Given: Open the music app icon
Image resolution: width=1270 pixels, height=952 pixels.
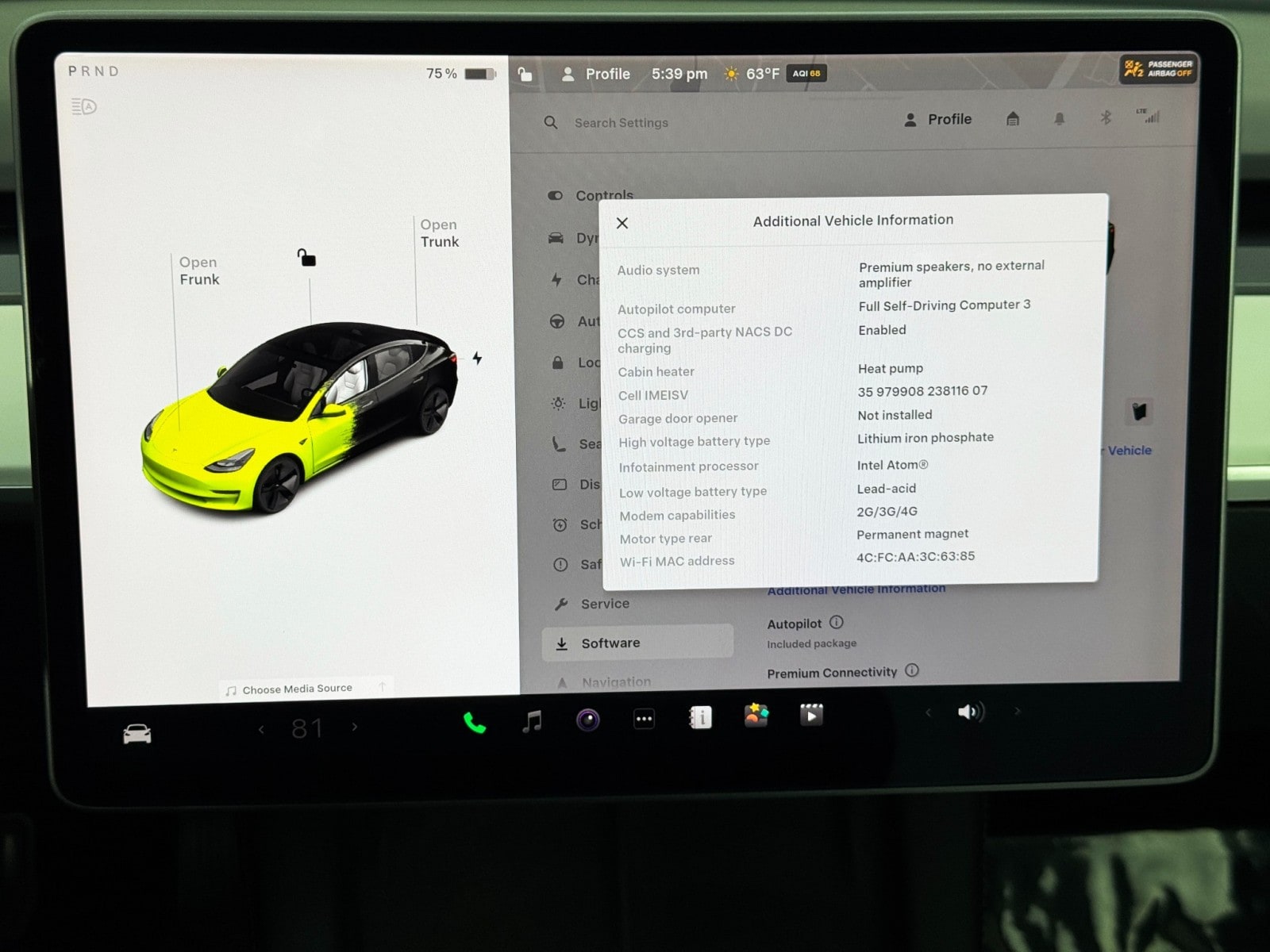Looking at the screenshot, I should tap(532, 721).
